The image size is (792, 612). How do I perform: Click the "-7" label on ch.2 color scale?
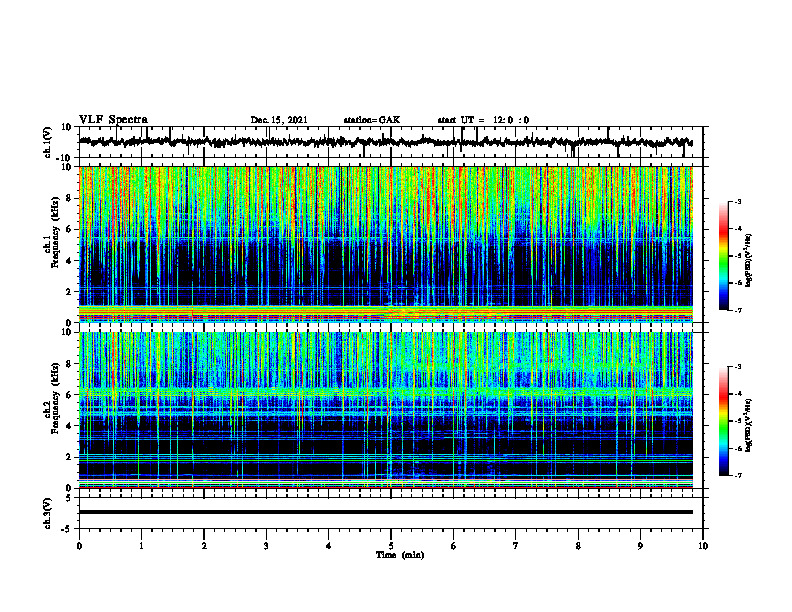[737, 476]
